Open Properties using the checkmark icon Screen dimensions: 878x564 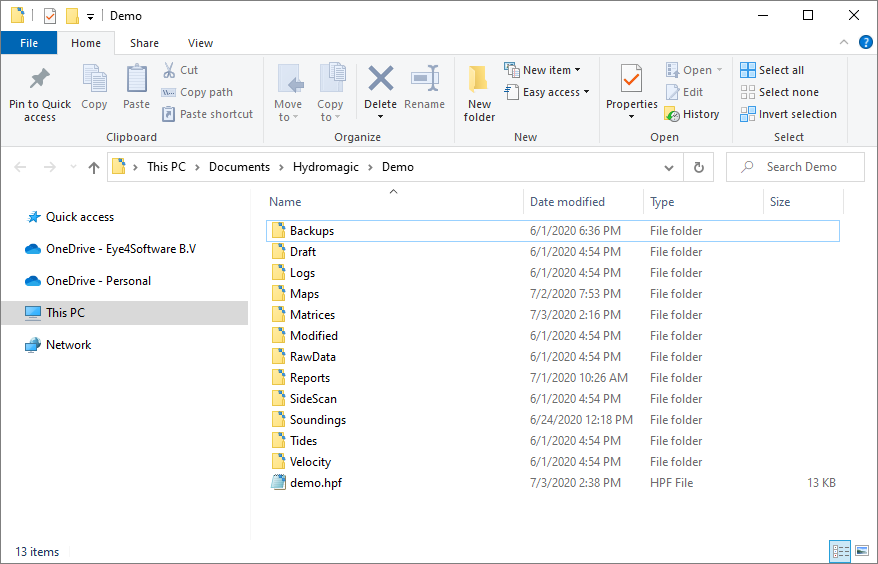point(631,79)
